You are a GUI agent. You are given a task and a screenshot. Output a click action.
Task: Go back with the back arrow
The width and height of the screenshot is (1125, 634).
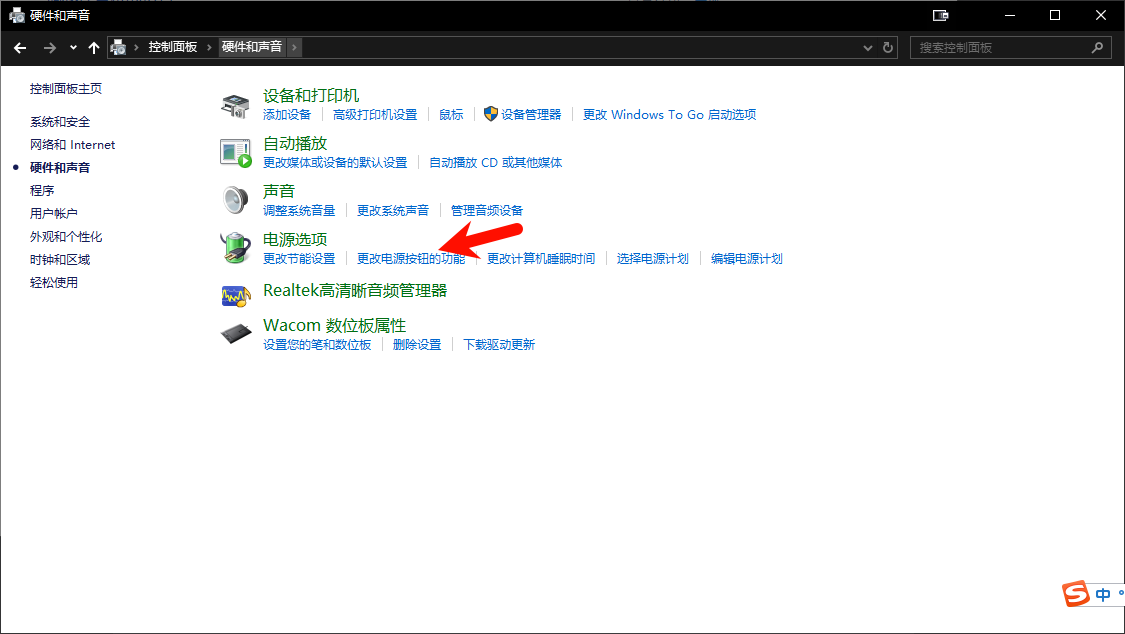click(x=20, y=48)
